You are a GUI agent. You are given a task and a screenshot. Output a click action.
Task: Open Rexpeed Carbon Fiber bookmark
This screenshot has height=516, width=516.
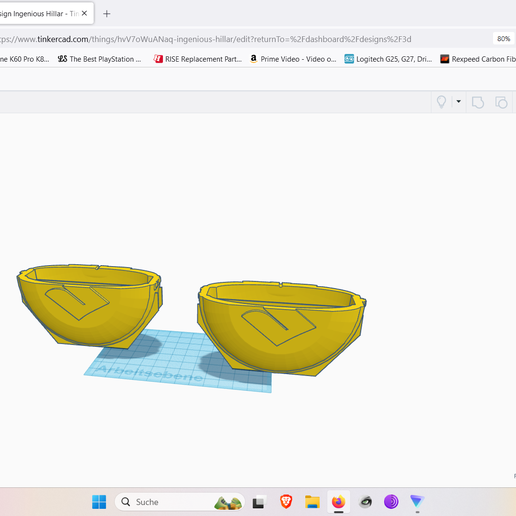coord(478,59)
